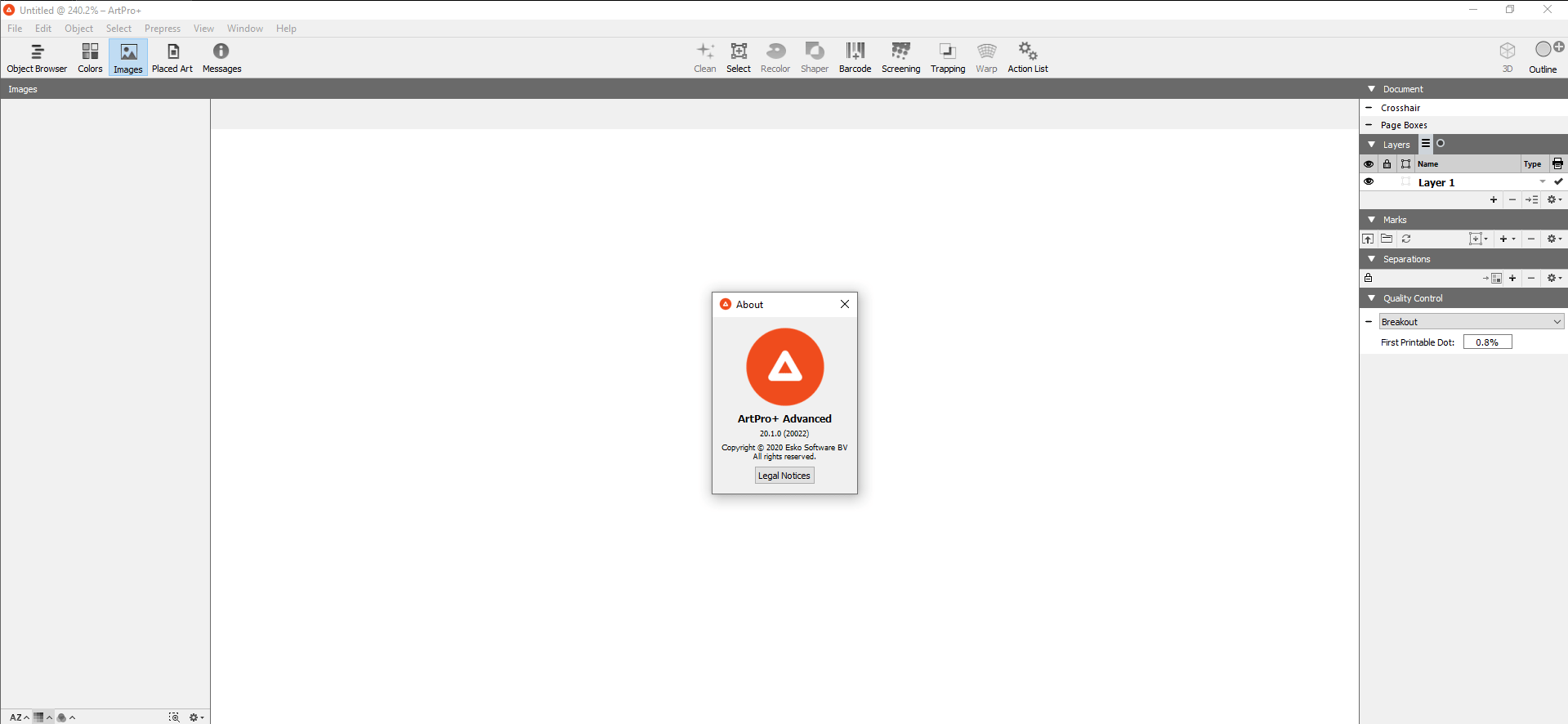Collapse the Marks section
1568x724 pixels.
tap(1371, 220)
